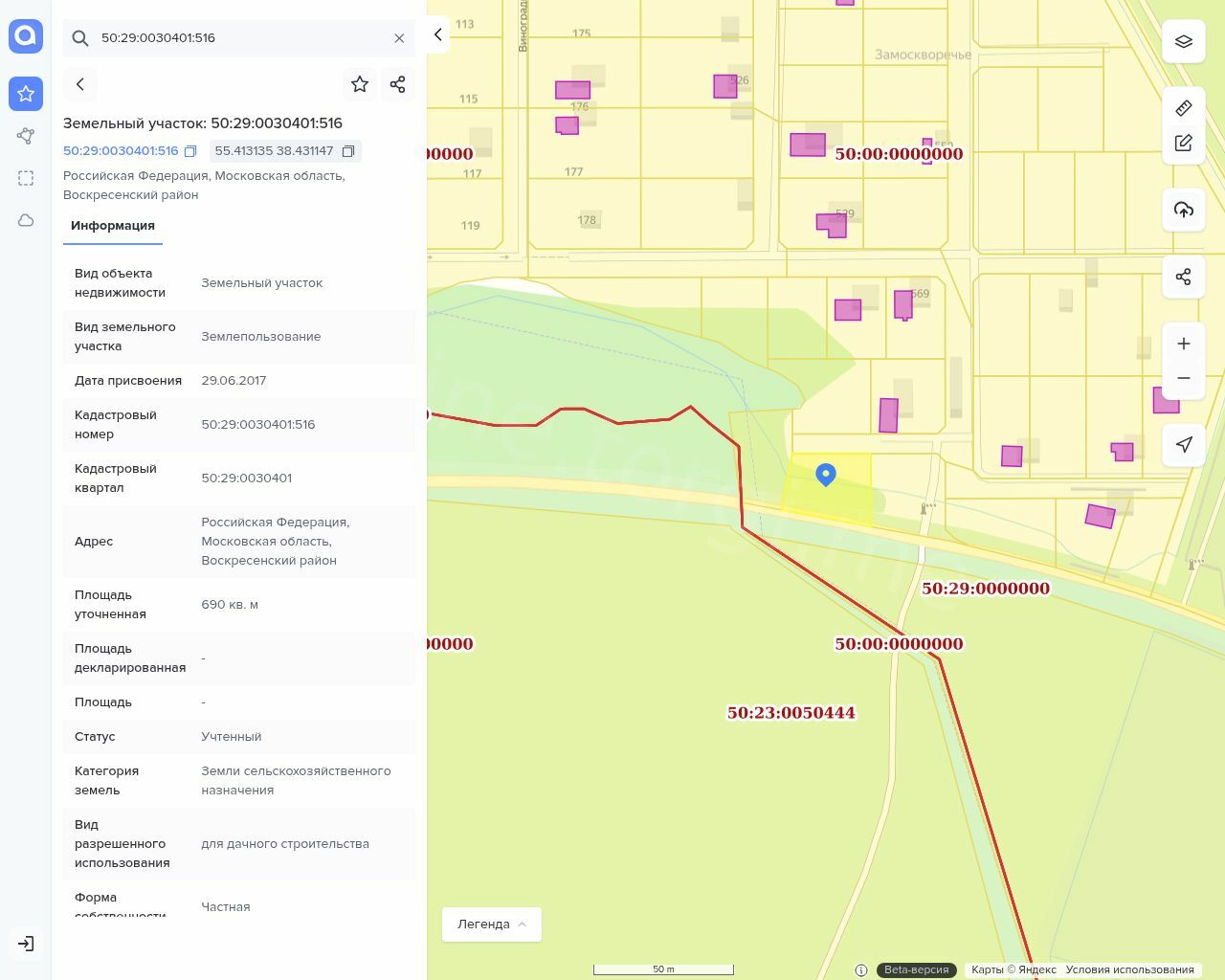Add parcel to favorites with star icon
The width and height of the screenshot is (1225, 980).
point(360,84)
